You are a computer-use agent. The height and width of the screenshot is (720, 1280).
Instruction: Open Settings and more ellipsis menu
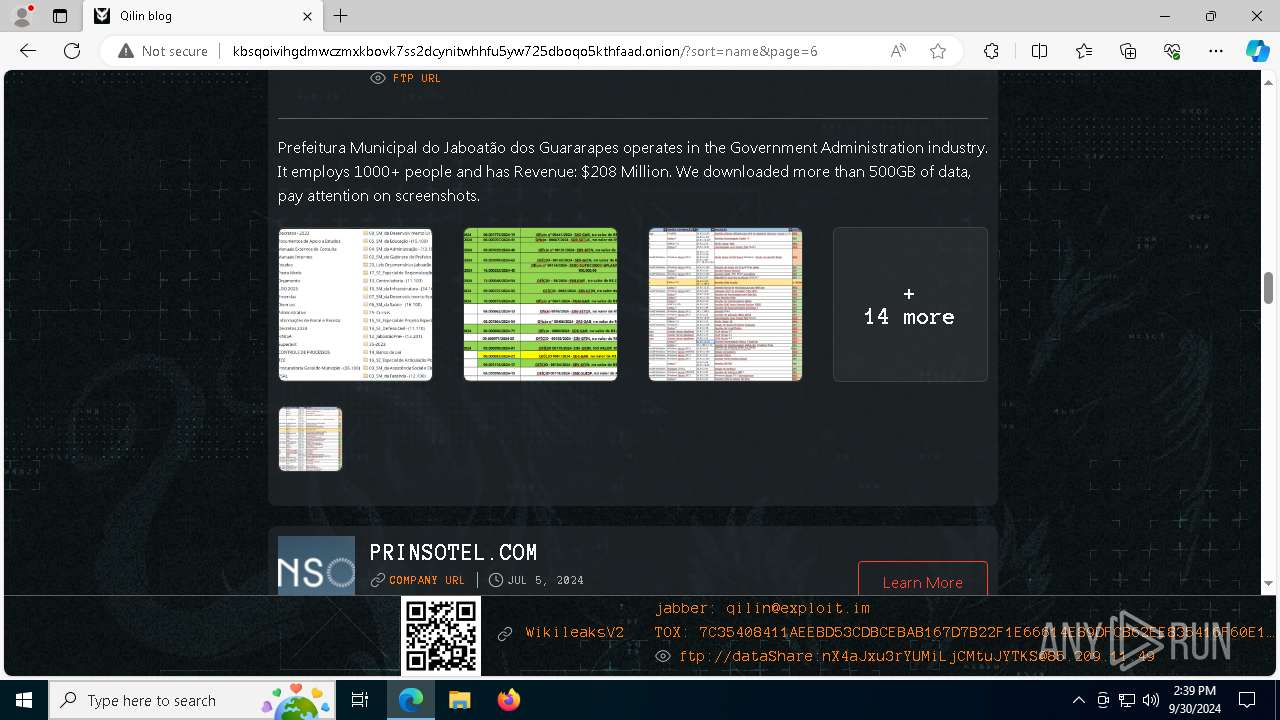(1216, 51)
